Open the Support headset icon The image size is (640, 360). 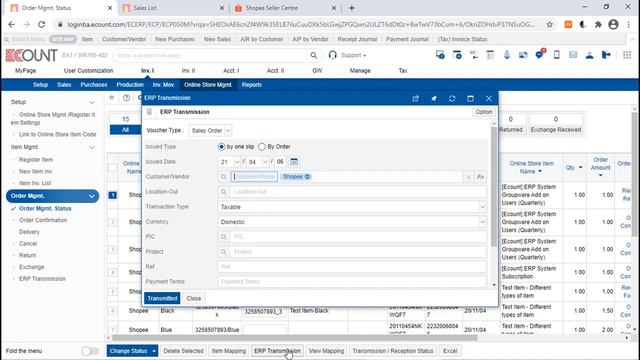(x=333, y=55)
